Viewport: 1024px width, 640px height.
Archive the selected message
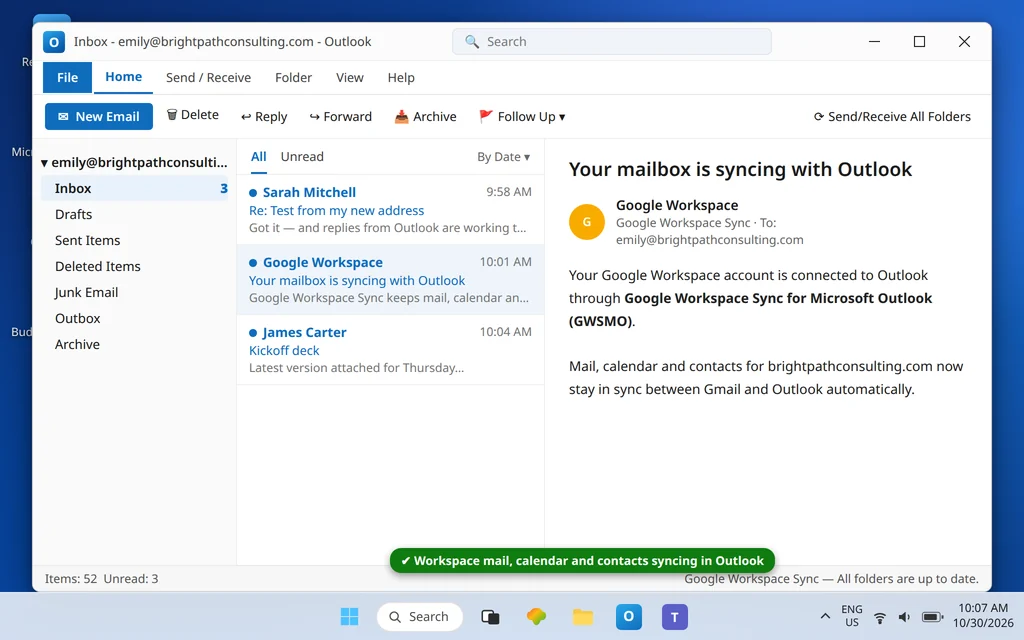click(x=426, y=116)
